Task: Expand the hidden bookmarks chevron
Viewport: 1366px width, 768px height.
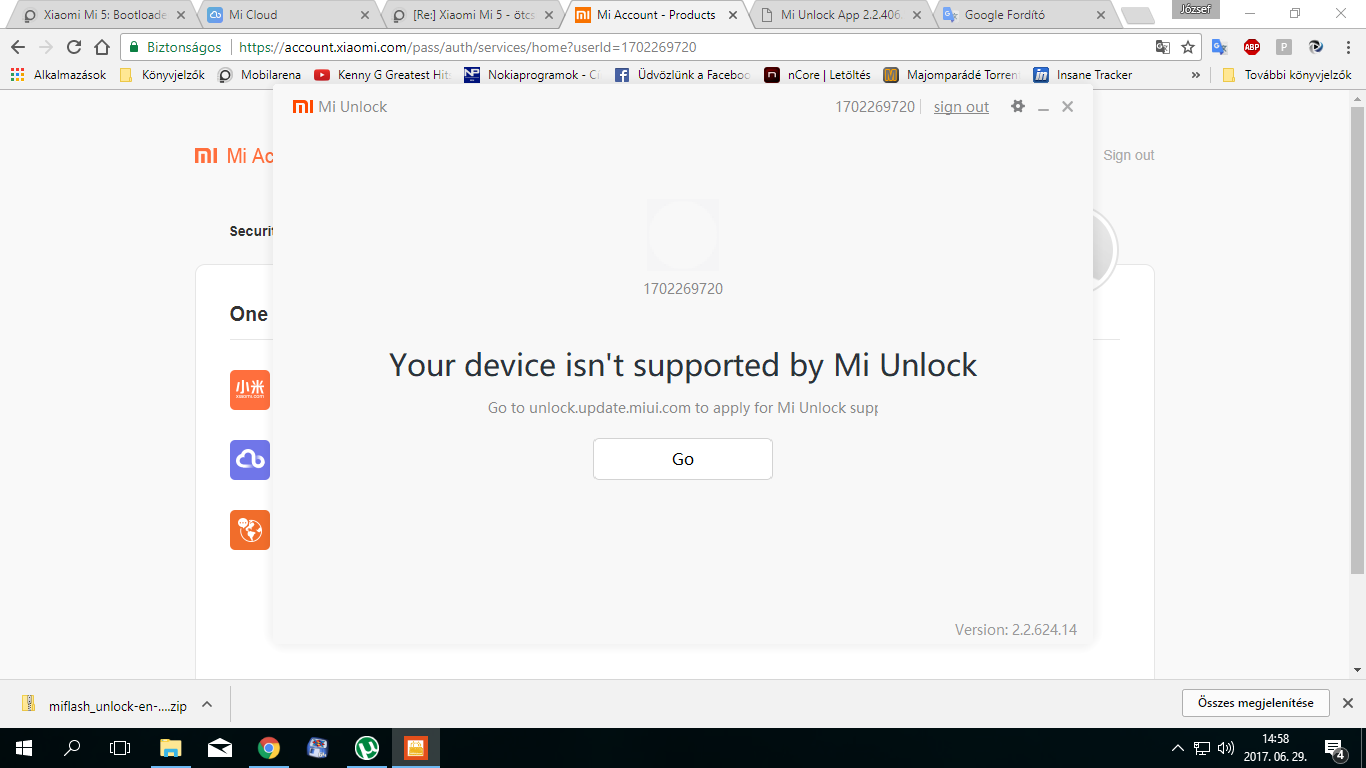Action: [1195, 75]
